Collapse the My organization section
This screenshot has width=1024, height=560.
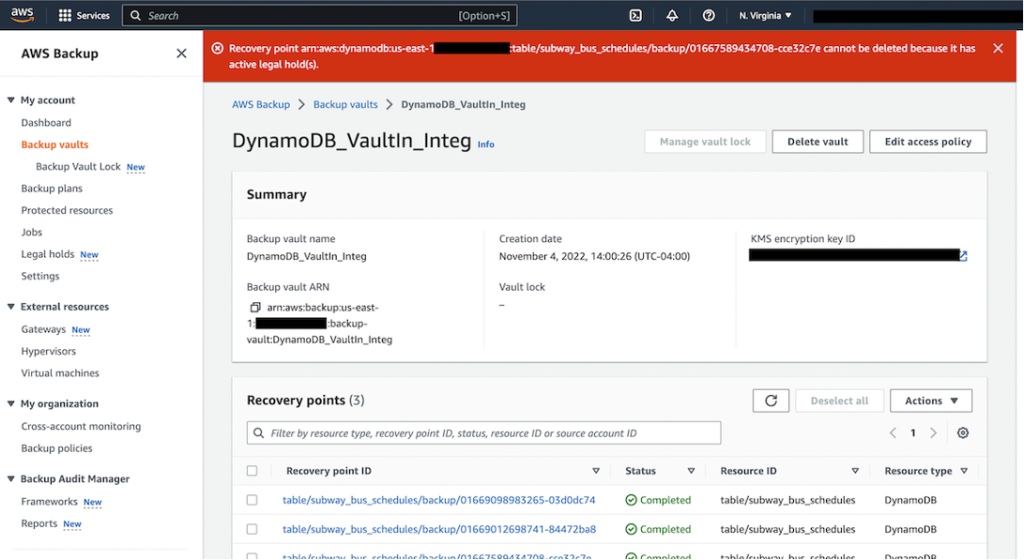coord(11,403)
